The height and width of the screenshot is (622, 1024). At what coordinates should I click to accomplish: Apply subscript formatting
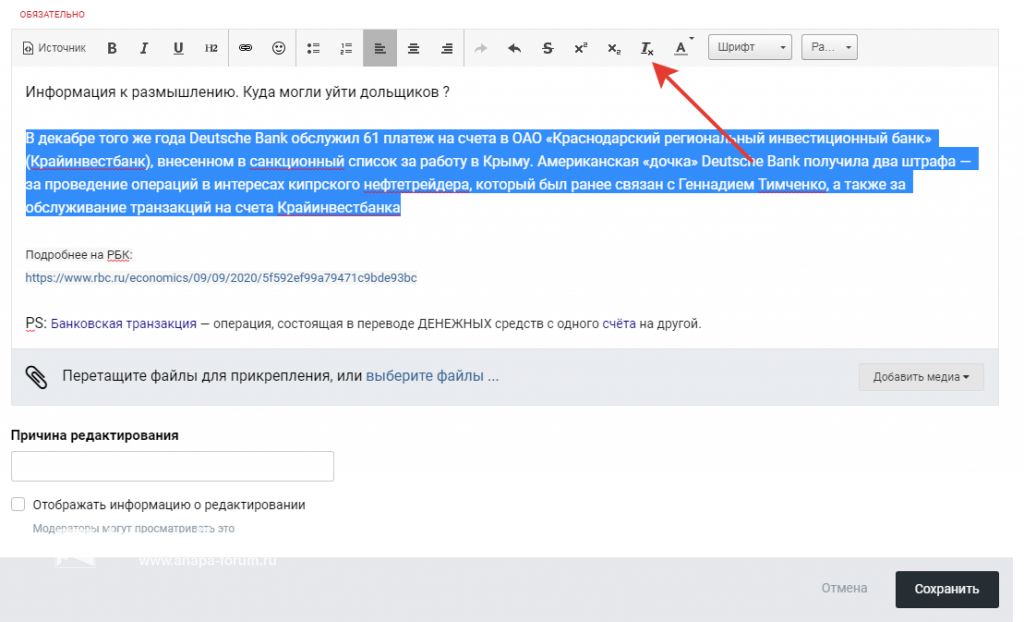[x=614, y=48]
